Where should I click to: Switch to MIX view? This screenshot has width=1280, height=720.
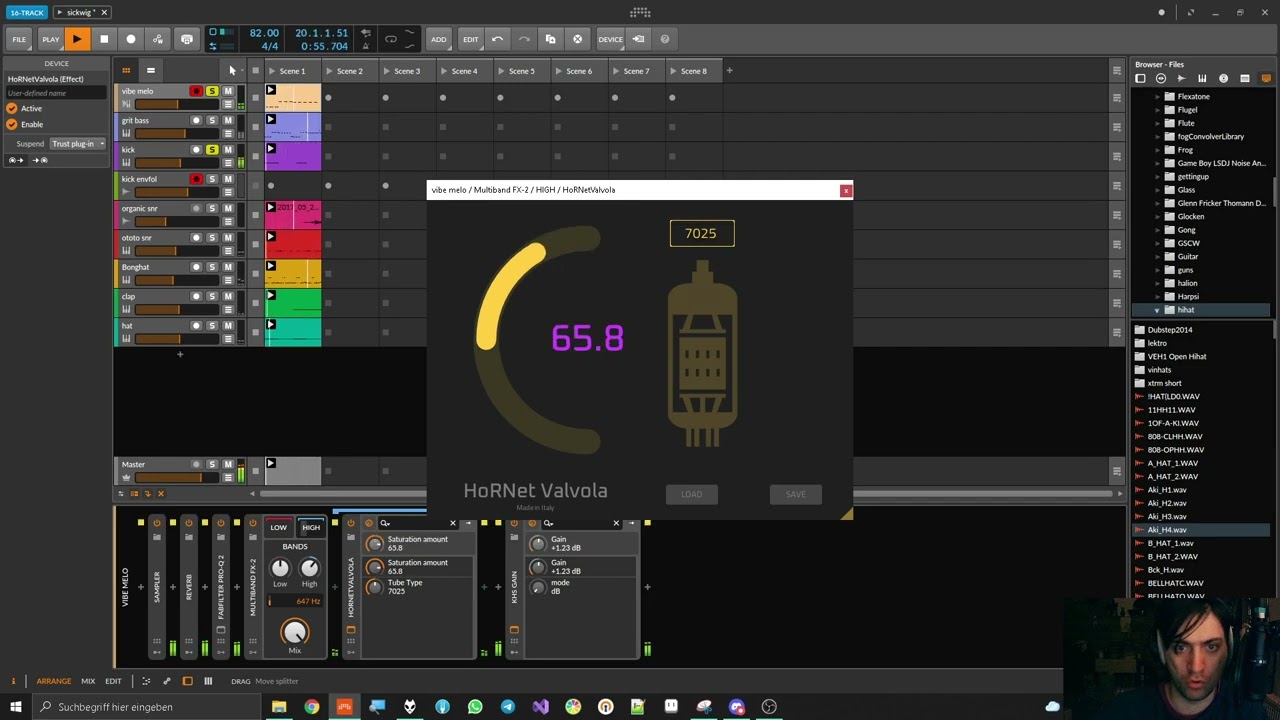click(x=88, y=681)
